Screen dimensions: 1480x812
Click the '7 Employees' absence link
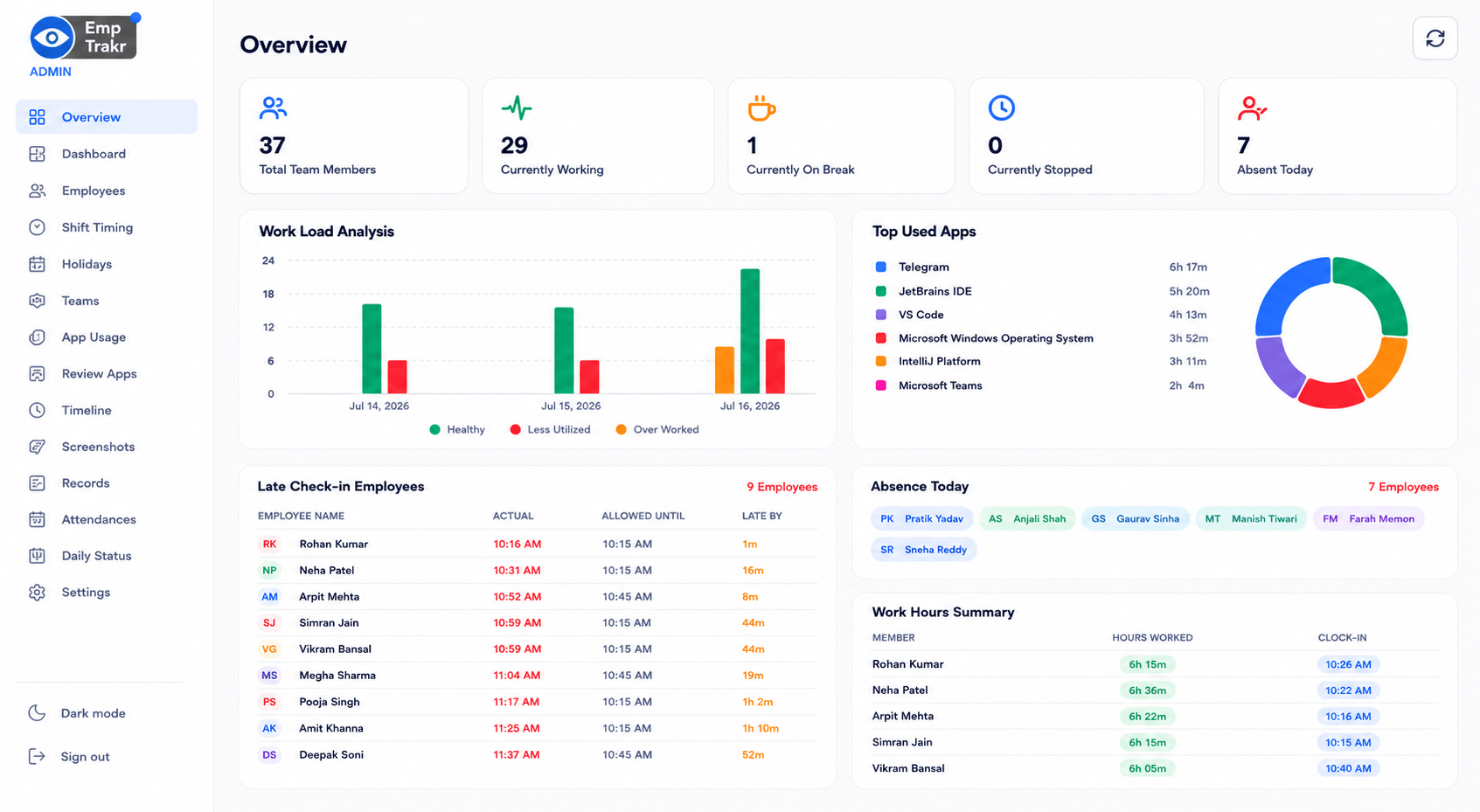(x=1403, y=487)
